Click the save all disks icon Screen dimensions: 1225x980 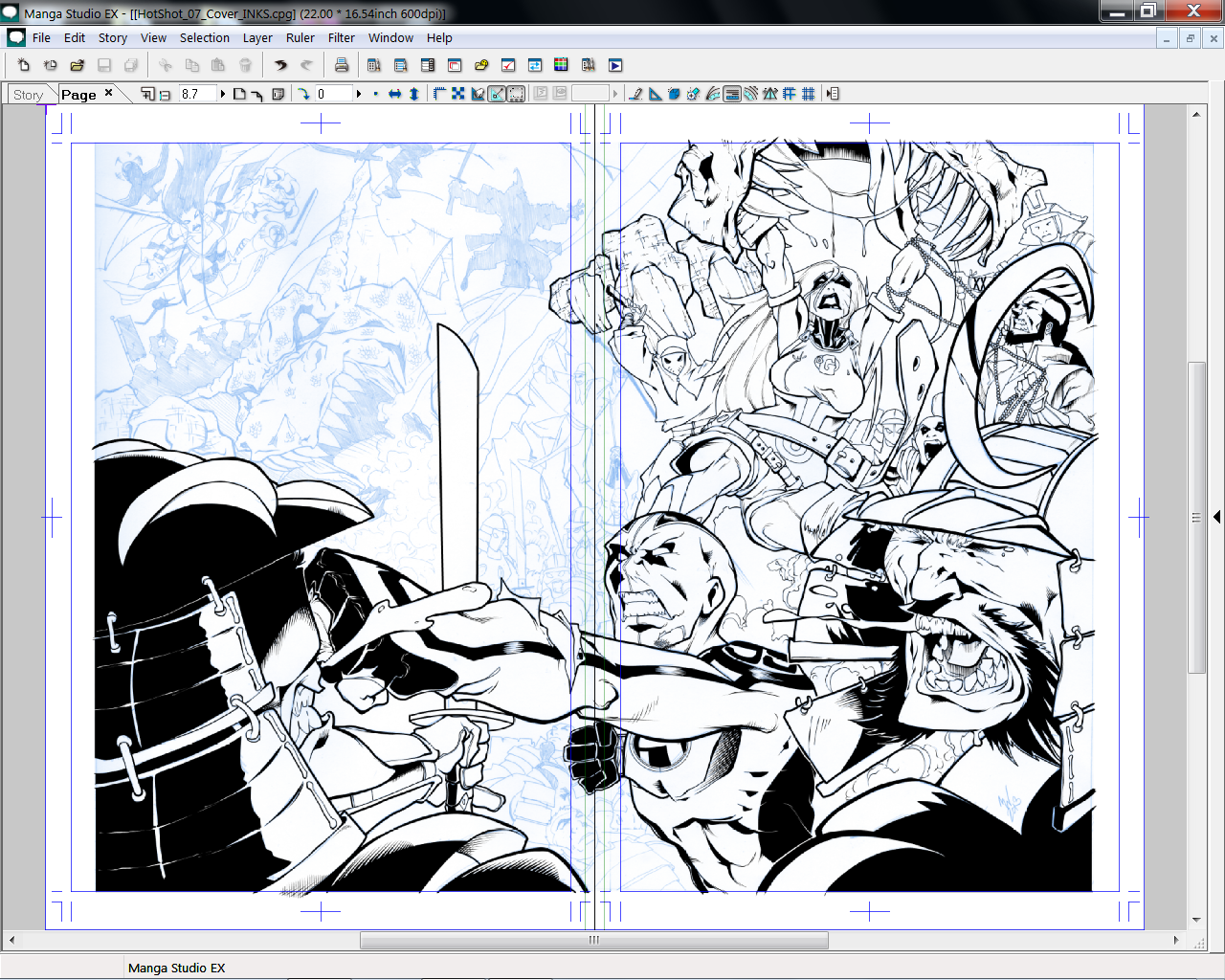[131, 65]
